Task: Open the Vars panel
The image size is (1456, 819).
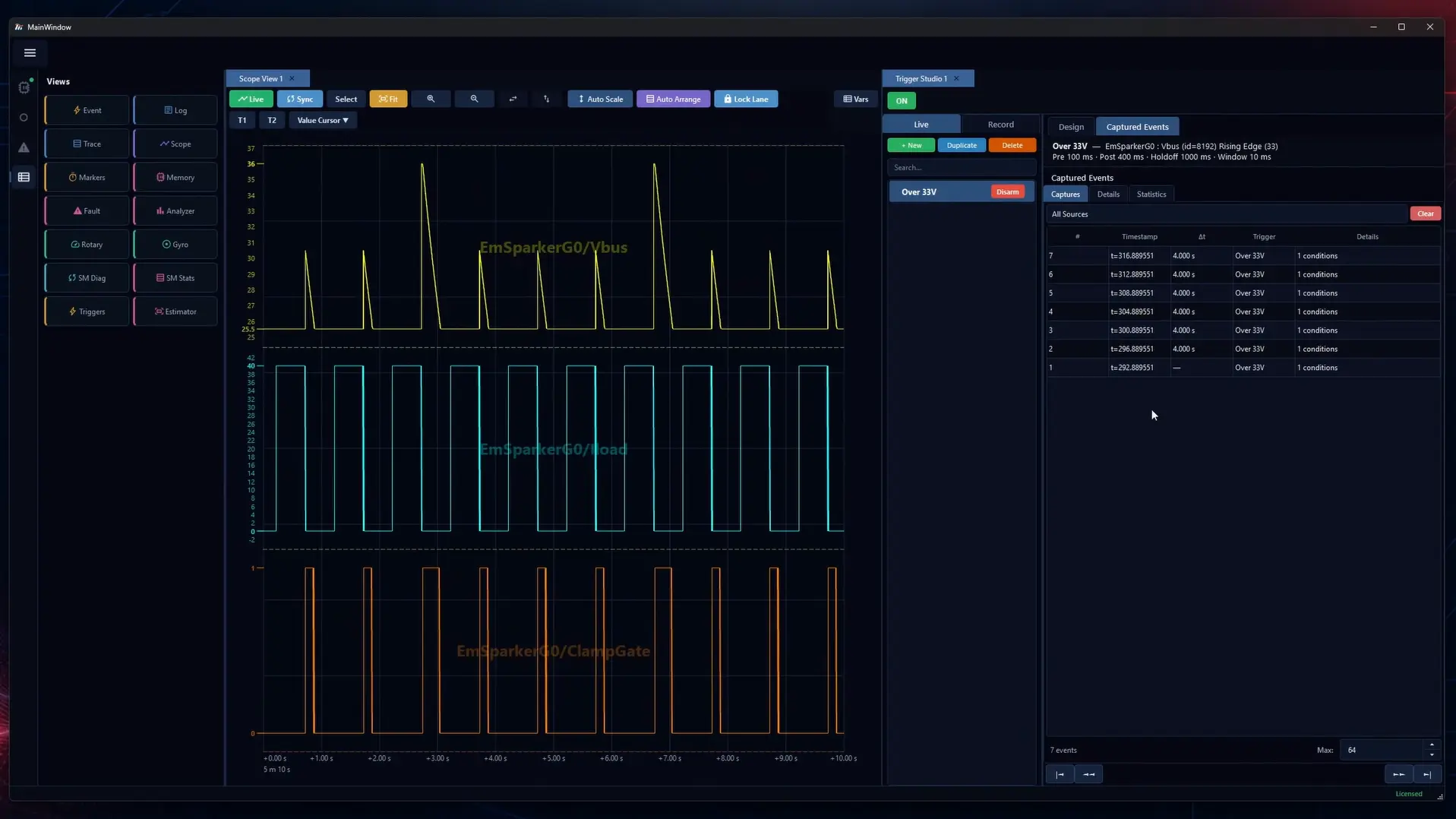Action: point(856,99)
